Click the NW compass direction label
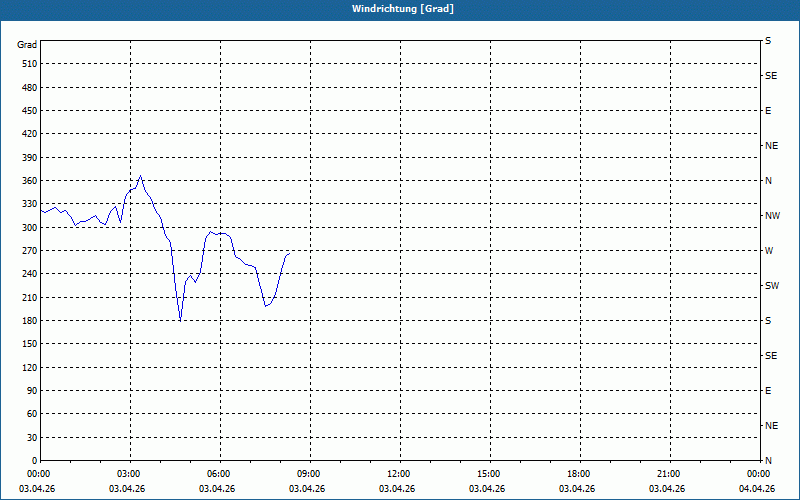Screen dimensions: 800x500 click(x=772, y=216)
